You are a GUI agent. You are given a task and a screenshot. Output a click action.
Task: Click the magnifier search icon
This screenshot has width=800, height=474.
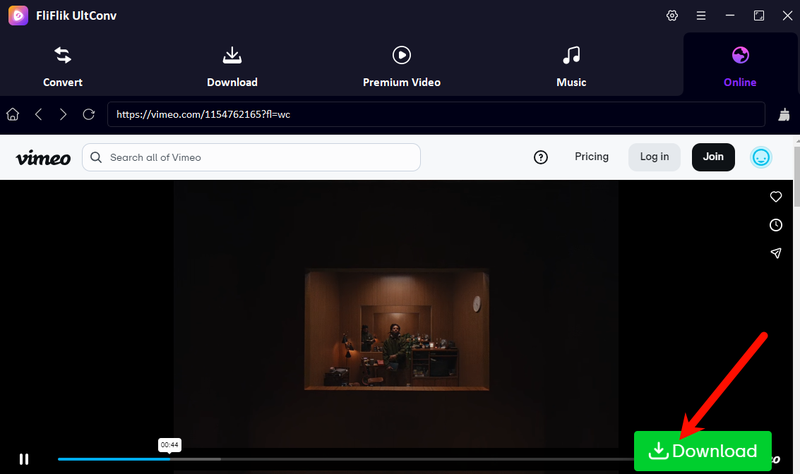click(96, 157)
